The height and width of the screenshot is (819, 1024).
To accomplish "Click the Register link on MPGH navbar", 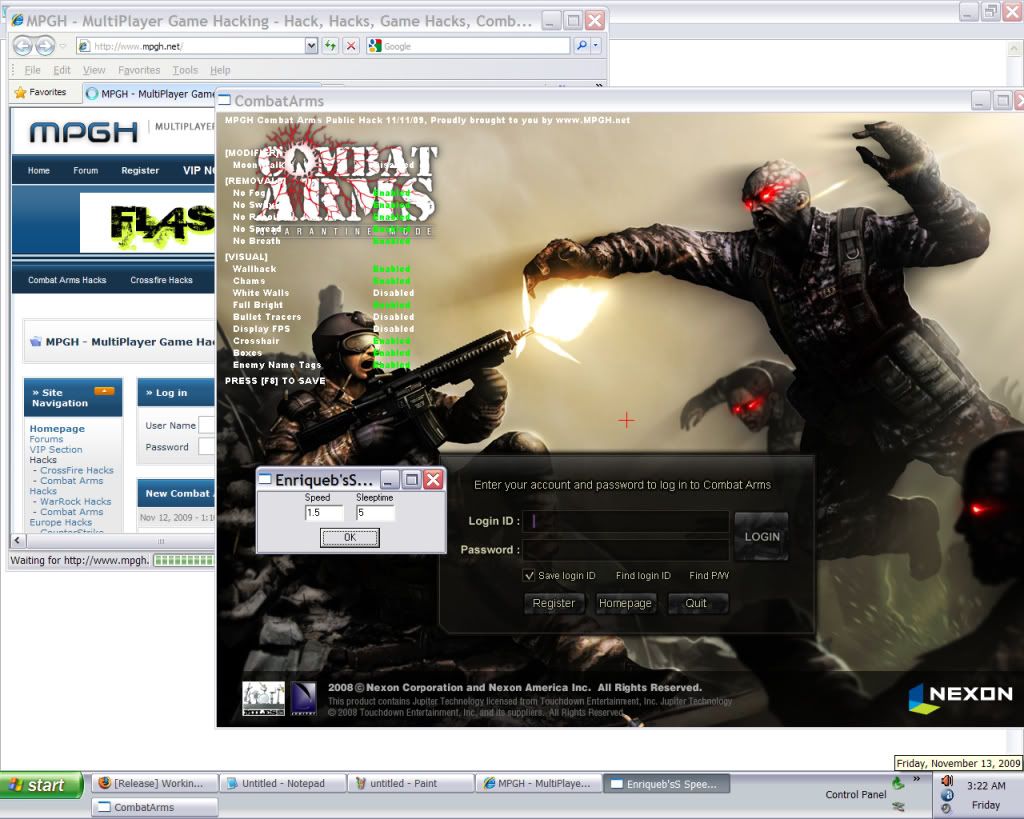I will (x=140, y=170).
